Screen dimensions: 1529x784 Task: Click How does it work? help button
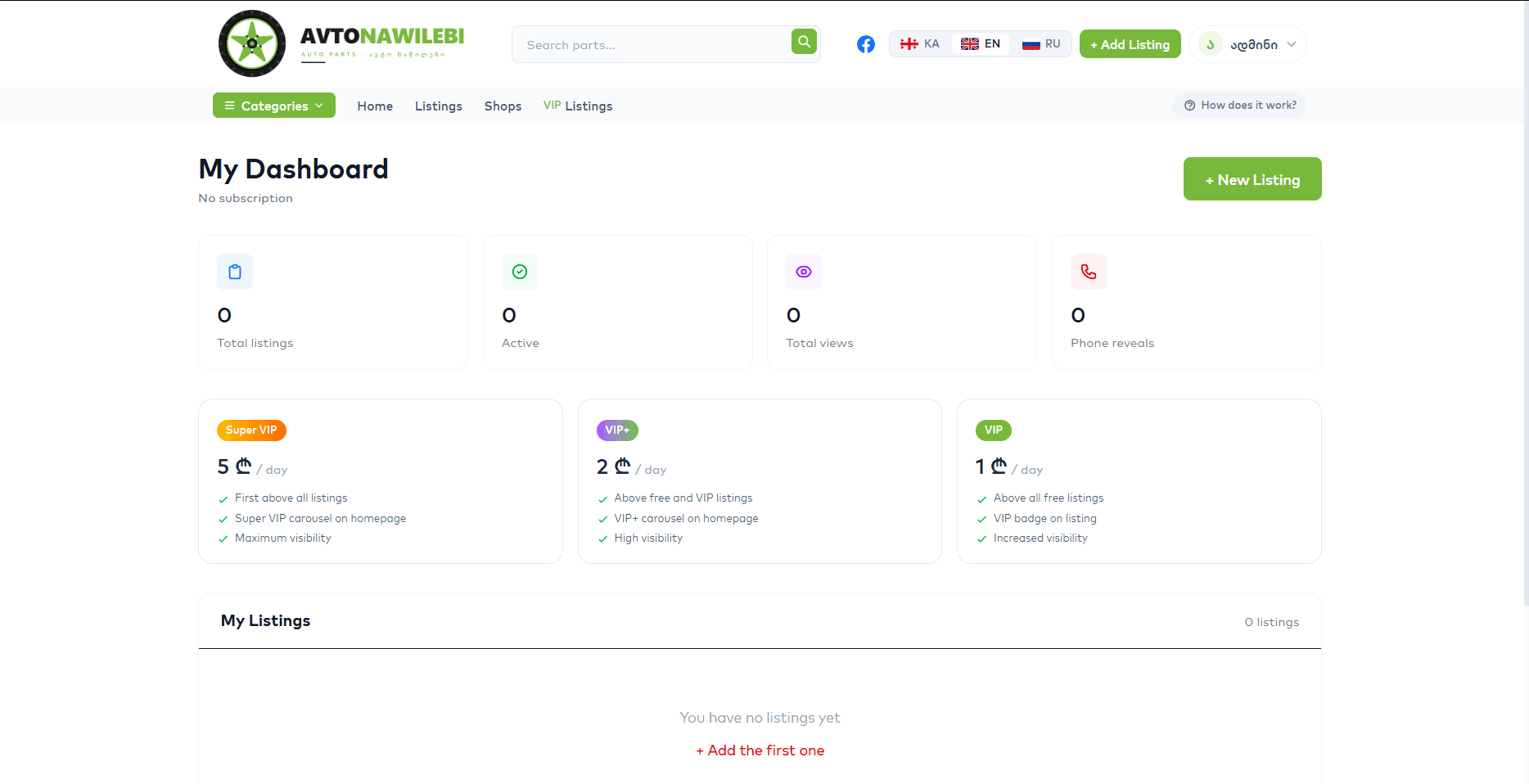(1239, 105)
